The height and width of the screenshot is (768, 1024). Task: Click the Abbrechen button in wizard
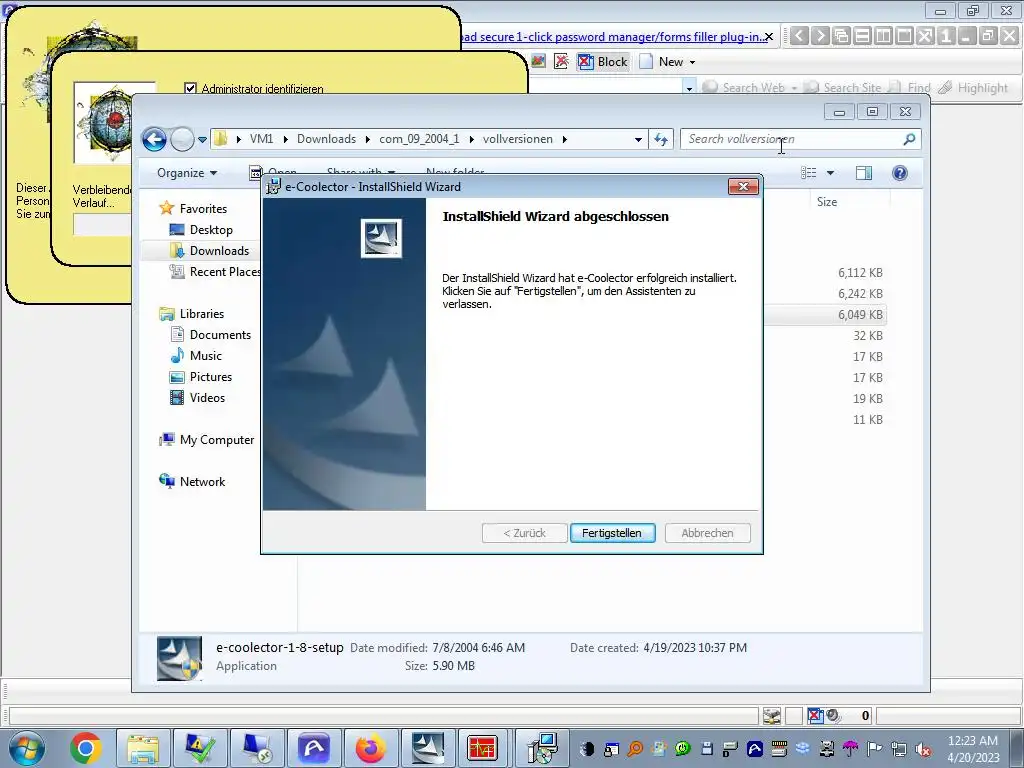coord(707,533)
